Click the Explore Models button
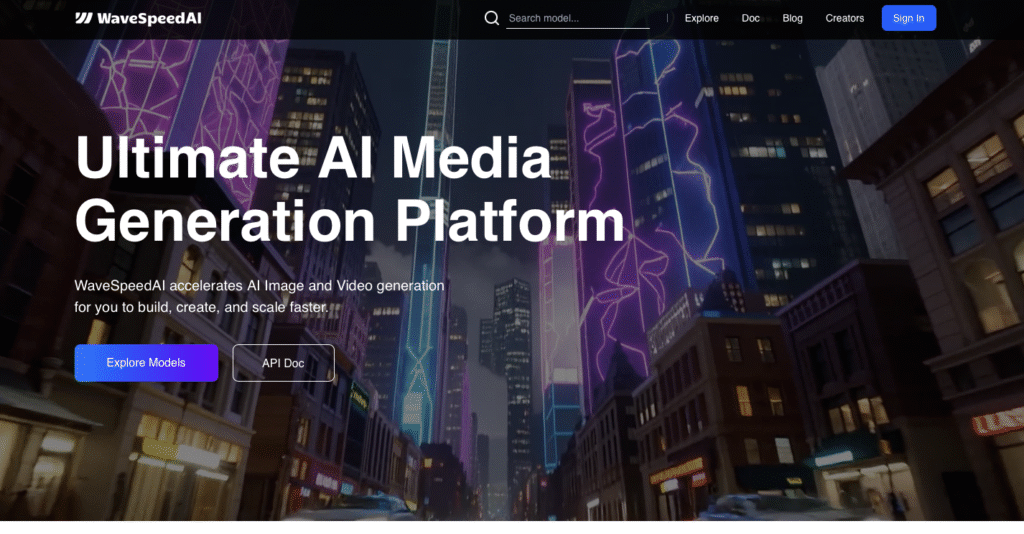1024x534 pixels. 146,363
